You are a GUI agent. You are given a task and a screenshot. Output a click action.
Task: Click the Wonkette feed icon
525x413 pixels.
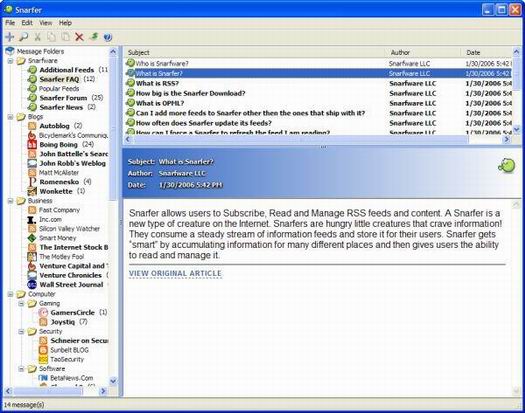[32, 191]
